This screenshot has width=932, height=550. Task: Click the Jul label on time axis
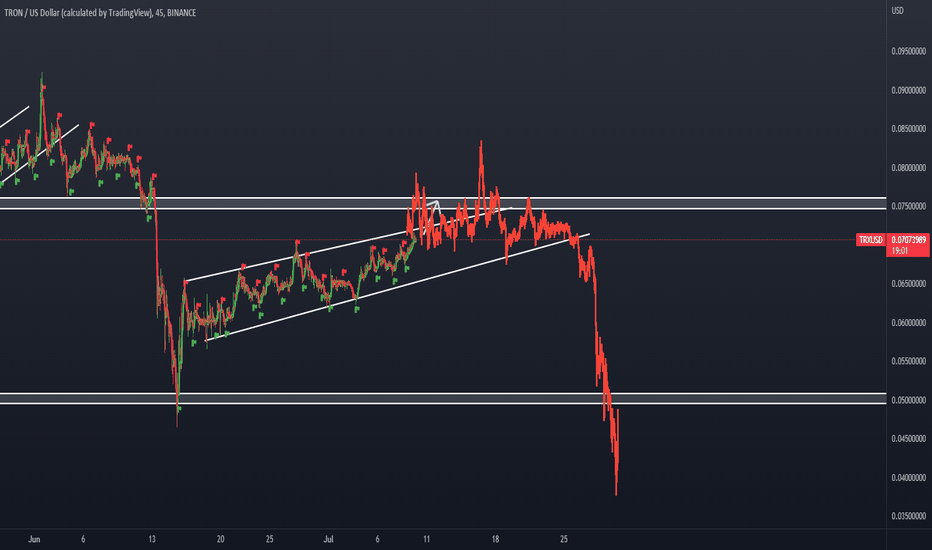pos(328,539)
